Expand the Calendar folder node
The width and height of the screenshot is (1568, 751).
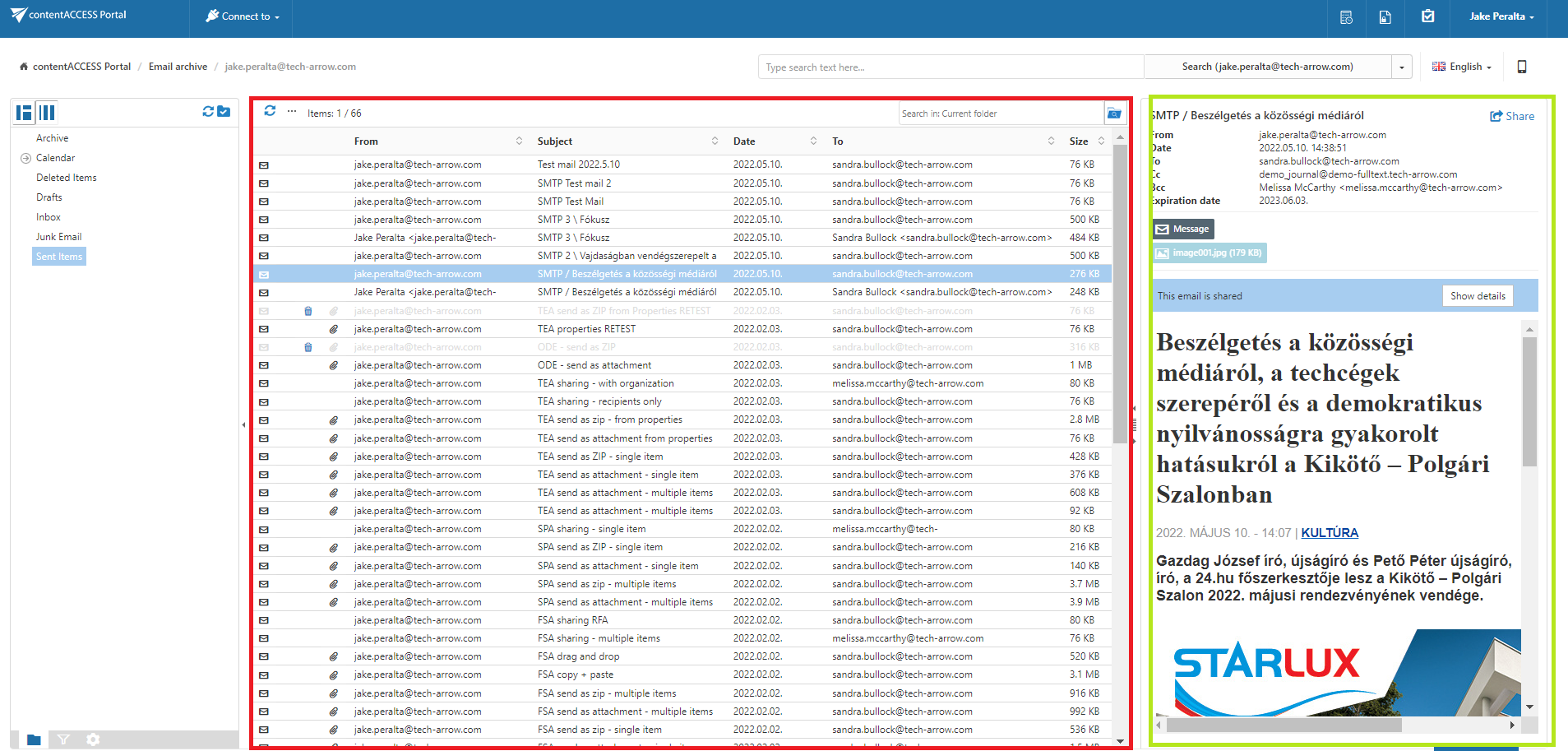(25, 158)
